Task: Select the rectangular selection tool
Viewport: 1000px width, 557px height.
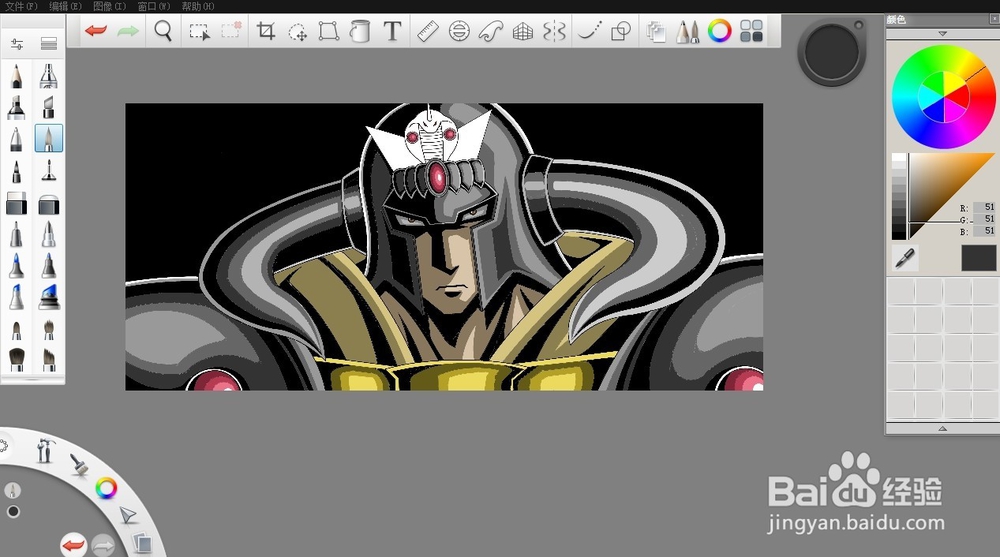Action: 199,31
